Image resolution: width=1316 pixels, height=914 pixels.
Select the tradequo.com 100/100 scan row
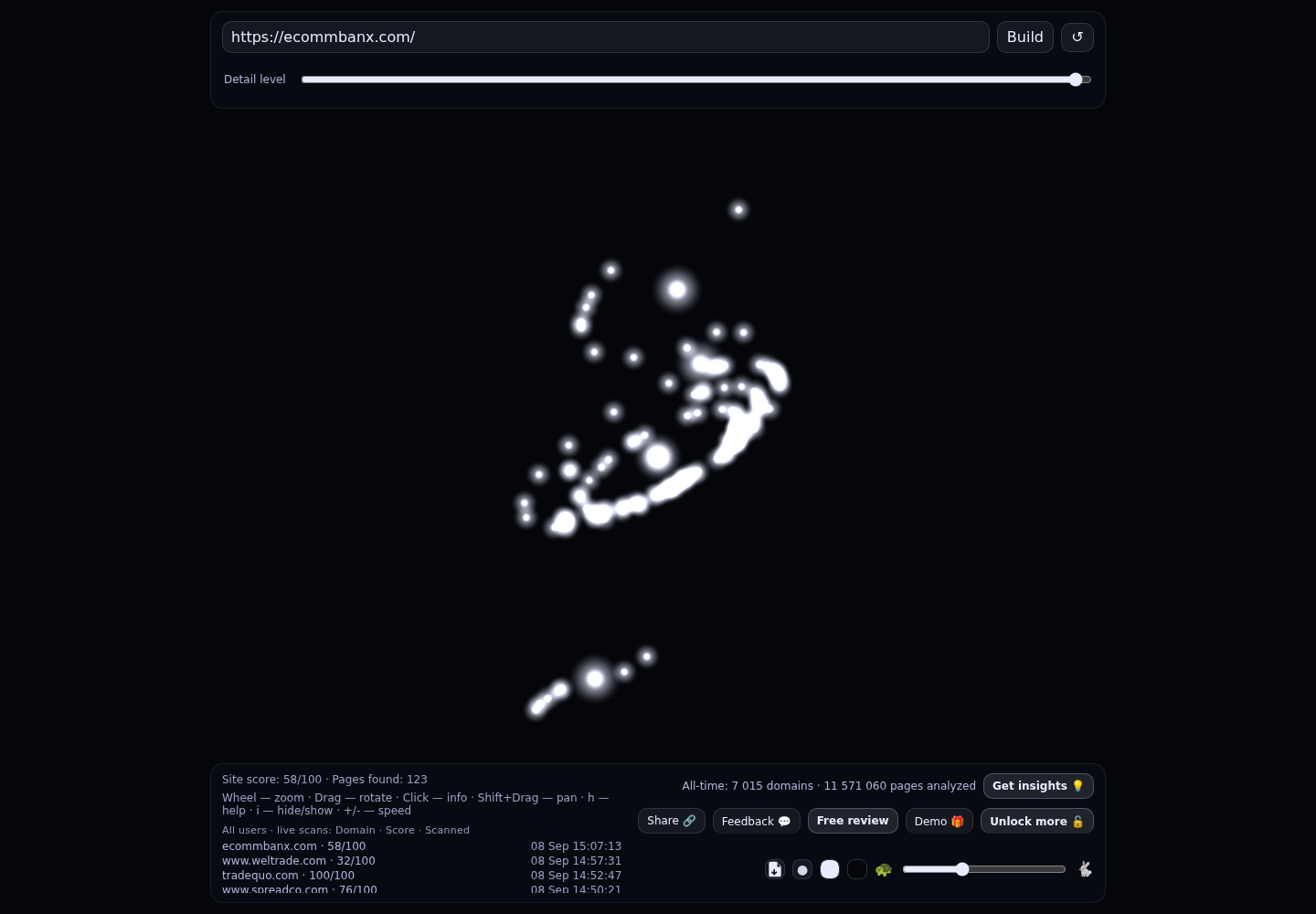coord(421,876)
